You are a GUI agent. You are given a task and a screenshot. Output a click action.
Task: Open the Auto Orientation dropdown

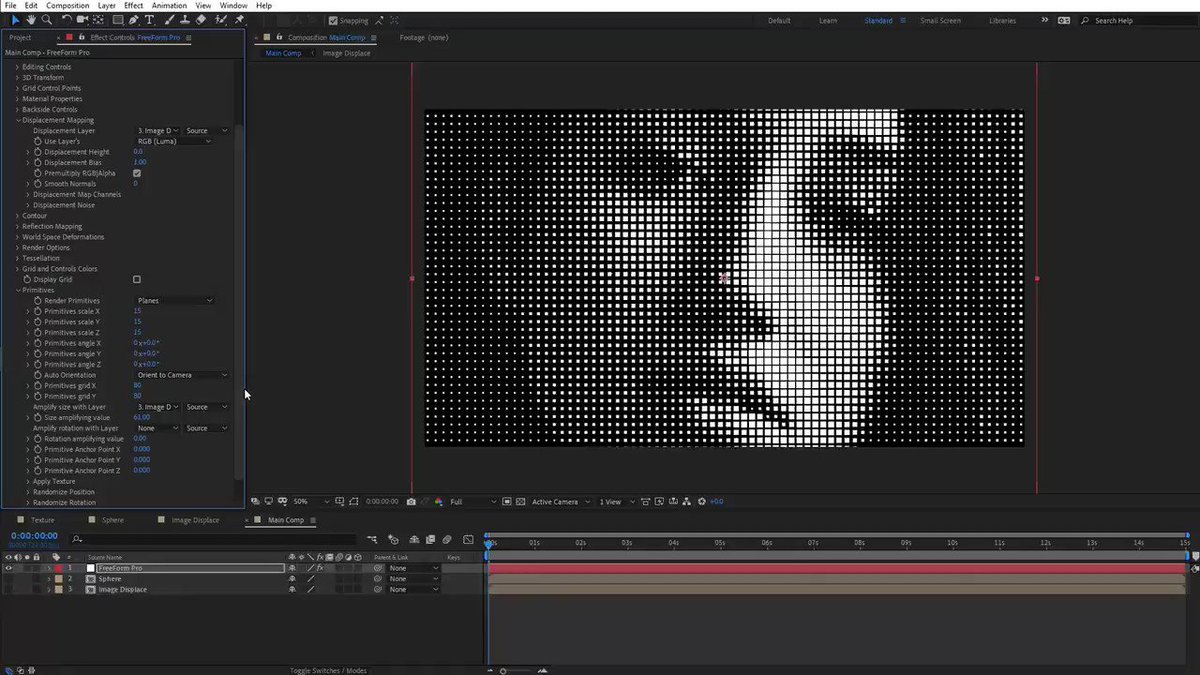[x=182, y=375]
